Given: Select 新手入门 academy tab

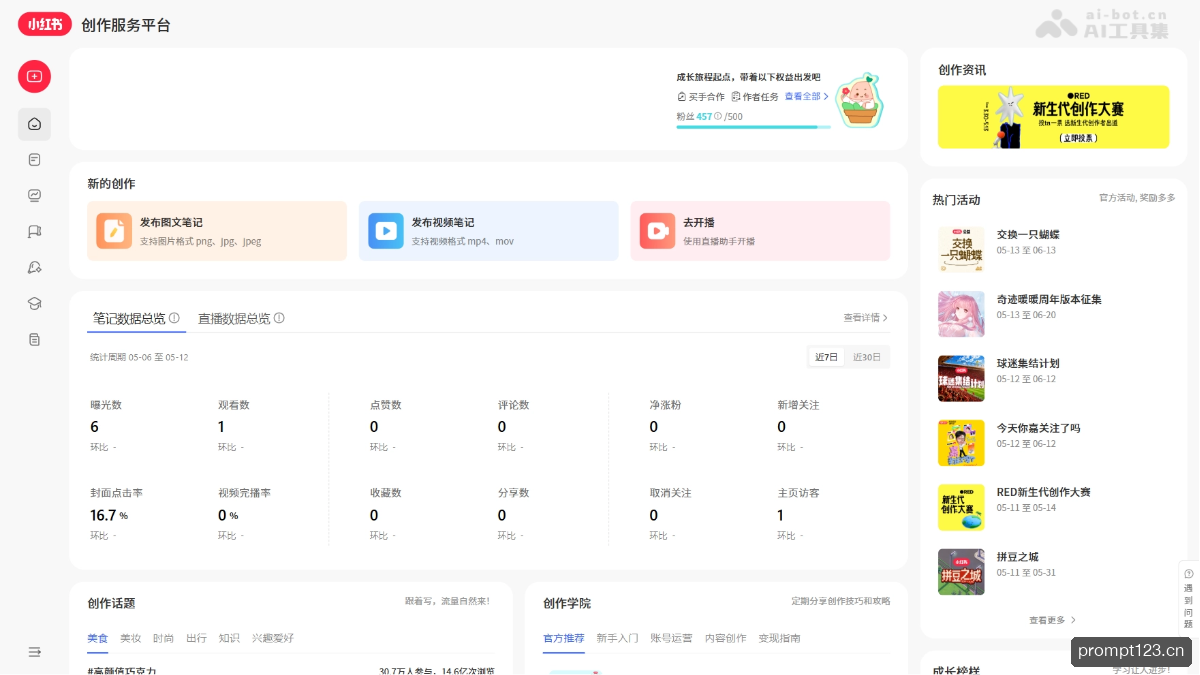Looking at the screenshot, I should coord(617,638).
